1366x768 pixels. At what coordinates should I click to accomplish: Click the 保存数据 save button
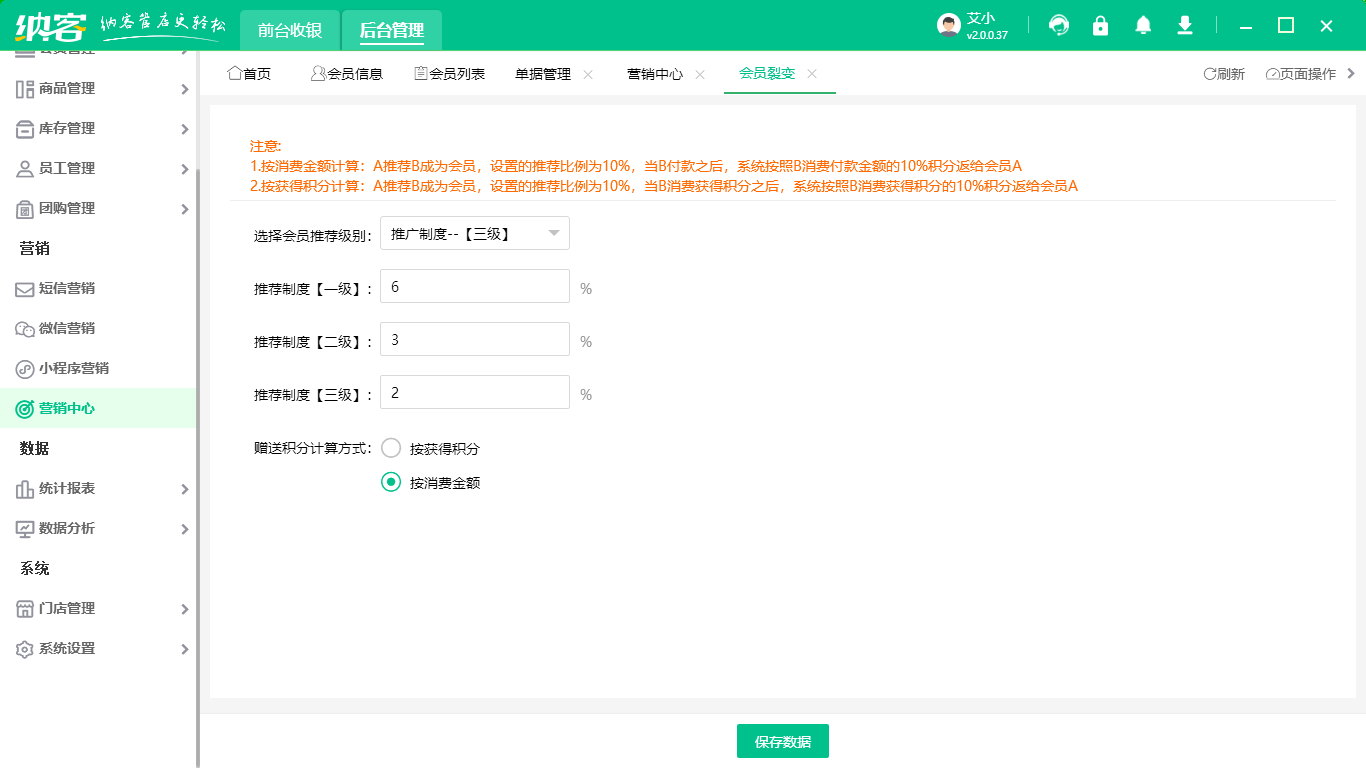point(783,741)
